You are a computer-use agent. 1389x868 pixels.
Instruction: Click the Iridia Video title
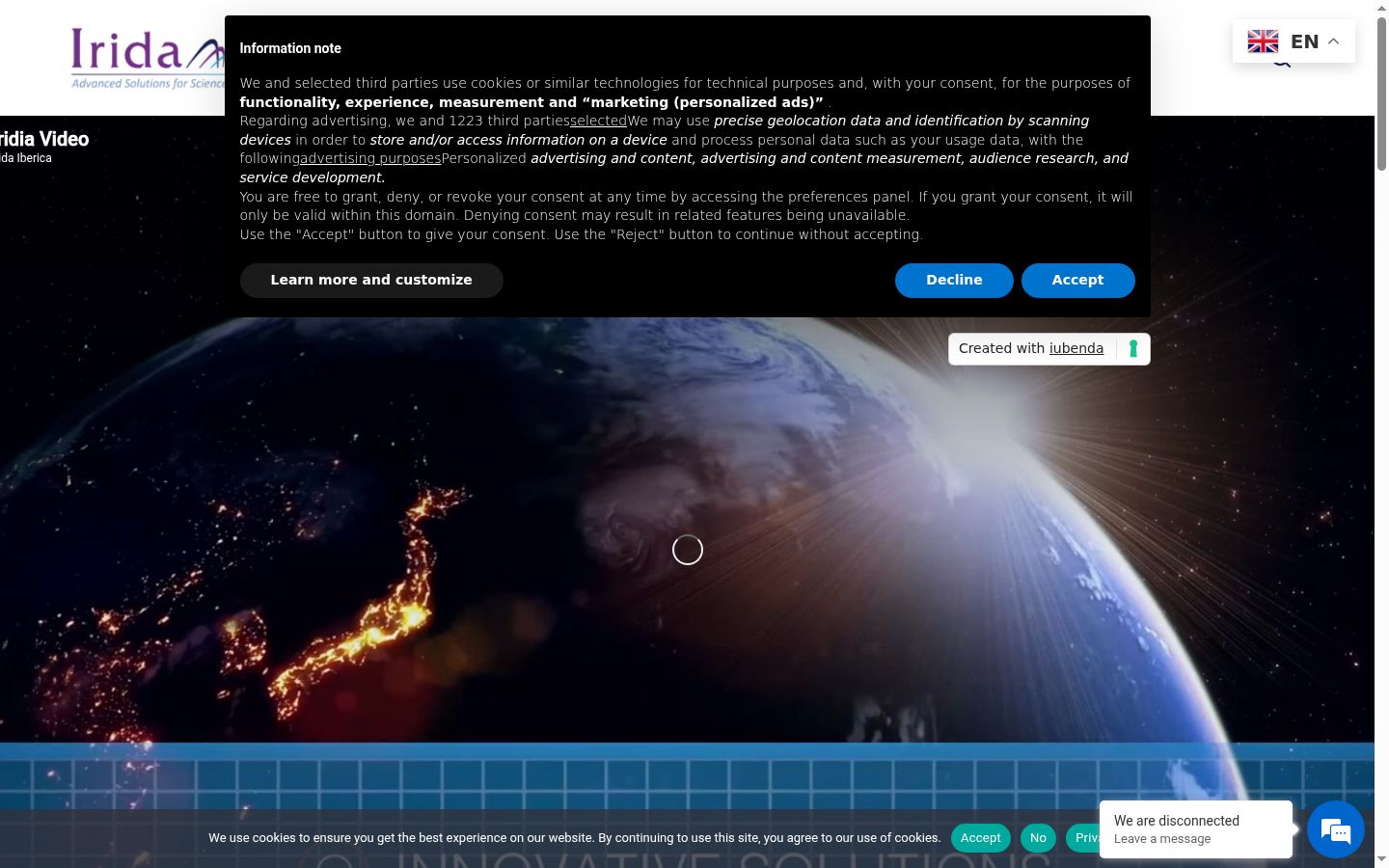pyautogui.click(x=43, y=139)
